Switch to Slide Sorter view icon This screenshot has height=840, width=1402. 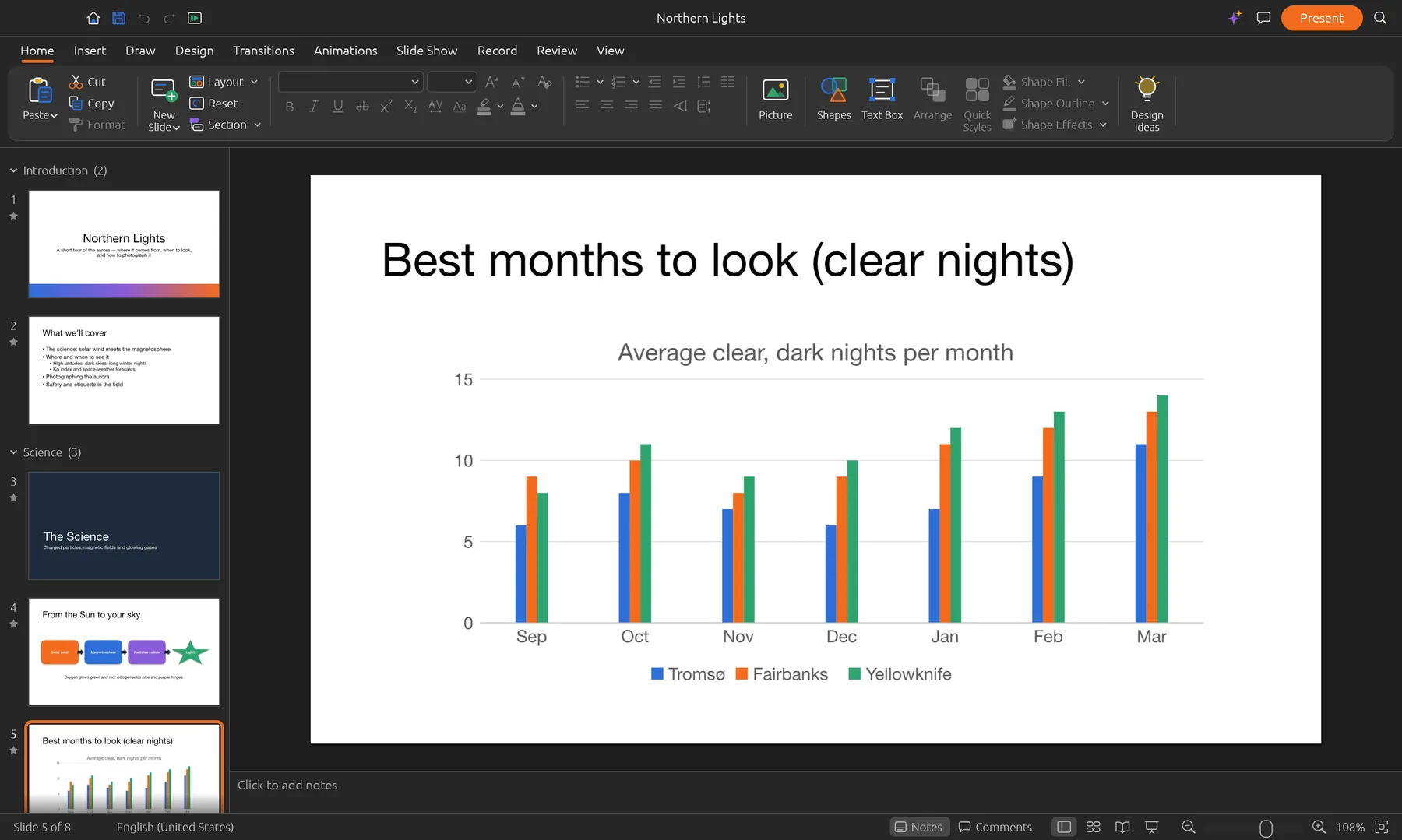point(1093,827)
